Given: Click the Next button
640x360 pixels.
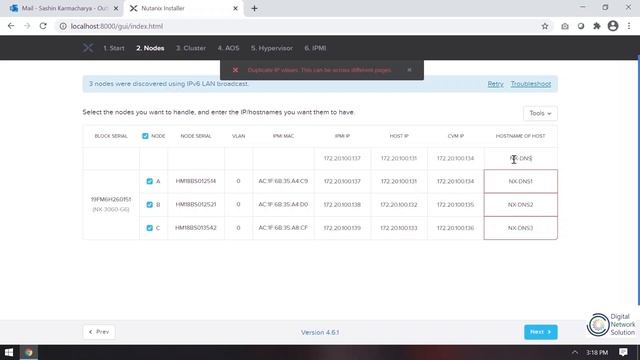Looking at the screenshot, I should [541, 332].
